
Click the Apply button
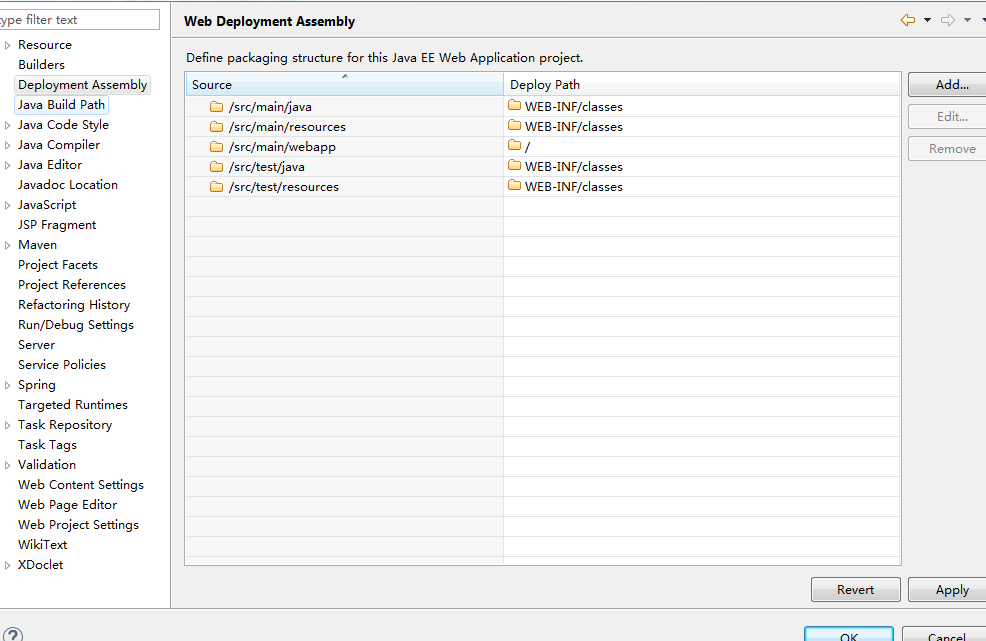click(951, 590)
